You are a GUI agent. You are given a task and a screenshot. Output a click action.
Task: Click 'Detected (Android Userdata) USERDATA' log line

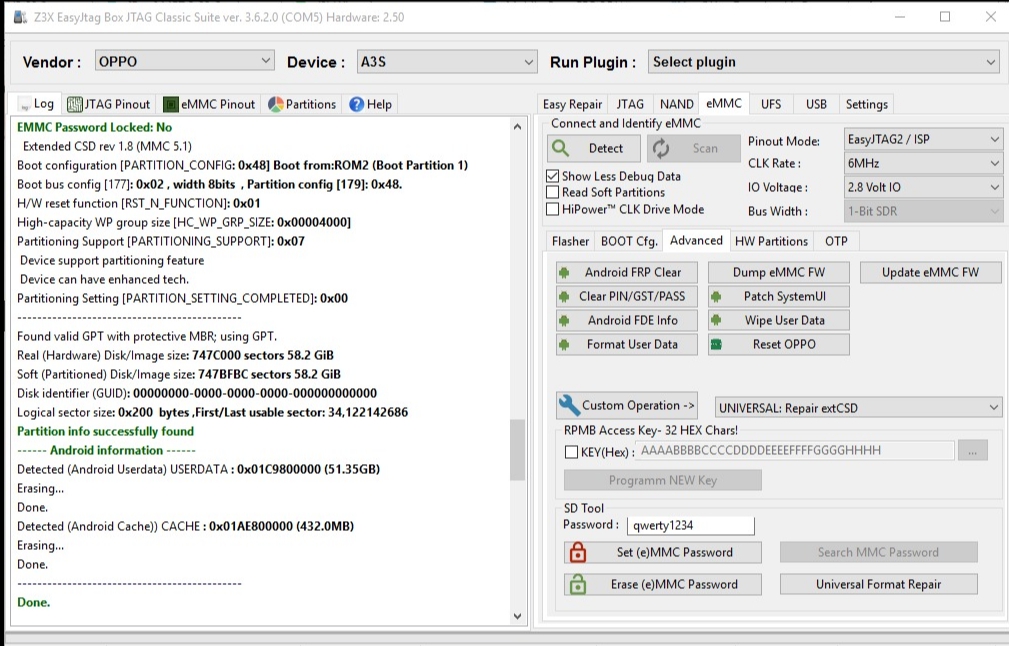[x=198, y=469]
